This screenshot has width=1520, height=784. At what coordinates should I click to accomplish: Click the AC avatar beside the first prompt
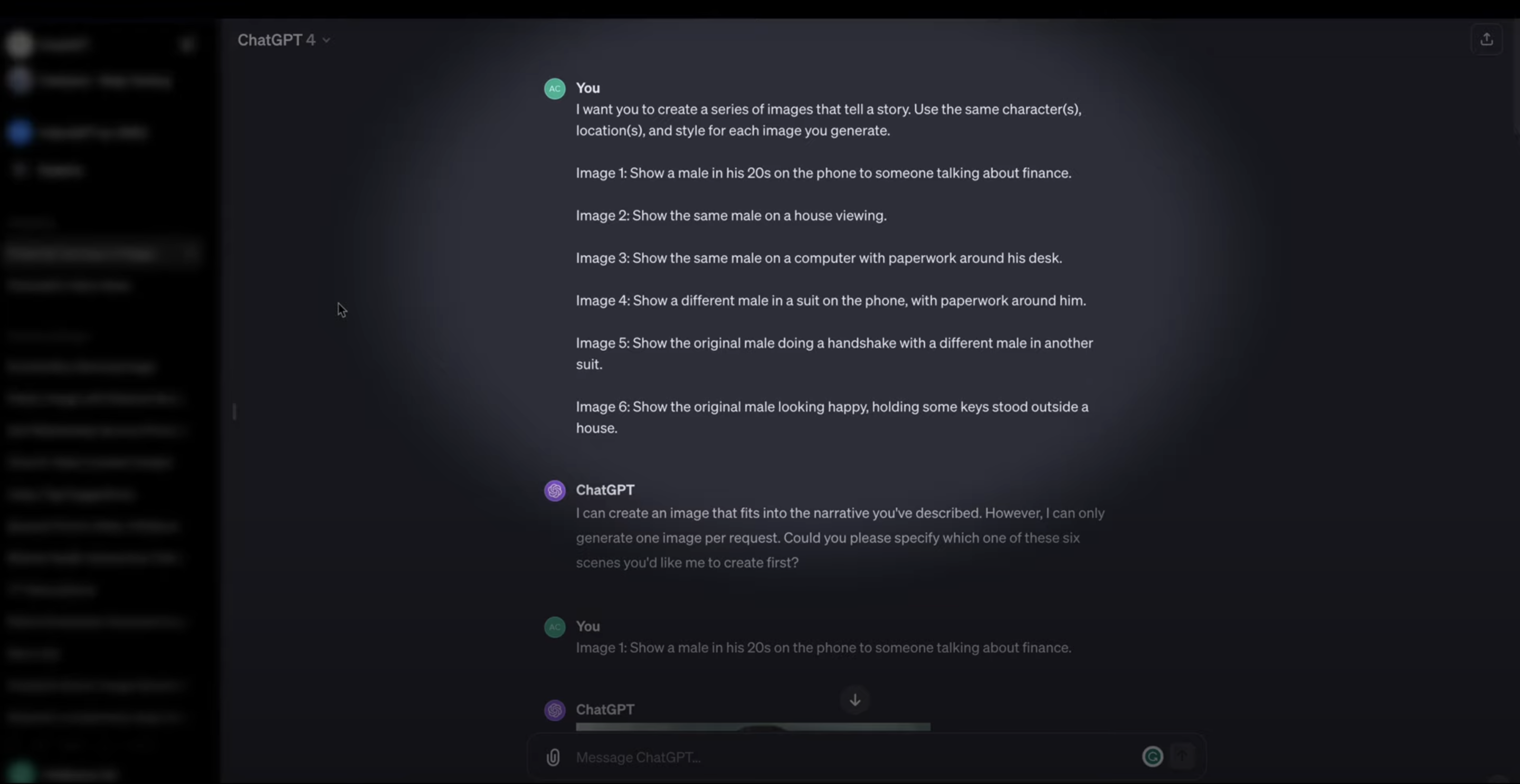coord(555,89)
